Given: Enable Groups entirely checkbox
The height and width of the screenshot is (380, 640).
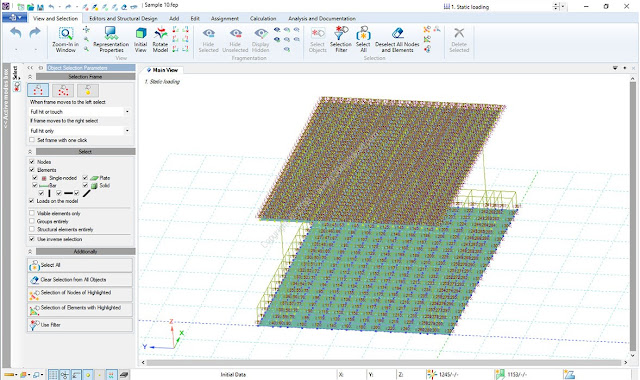Looking at the screenshot, I should pos(32,221).
